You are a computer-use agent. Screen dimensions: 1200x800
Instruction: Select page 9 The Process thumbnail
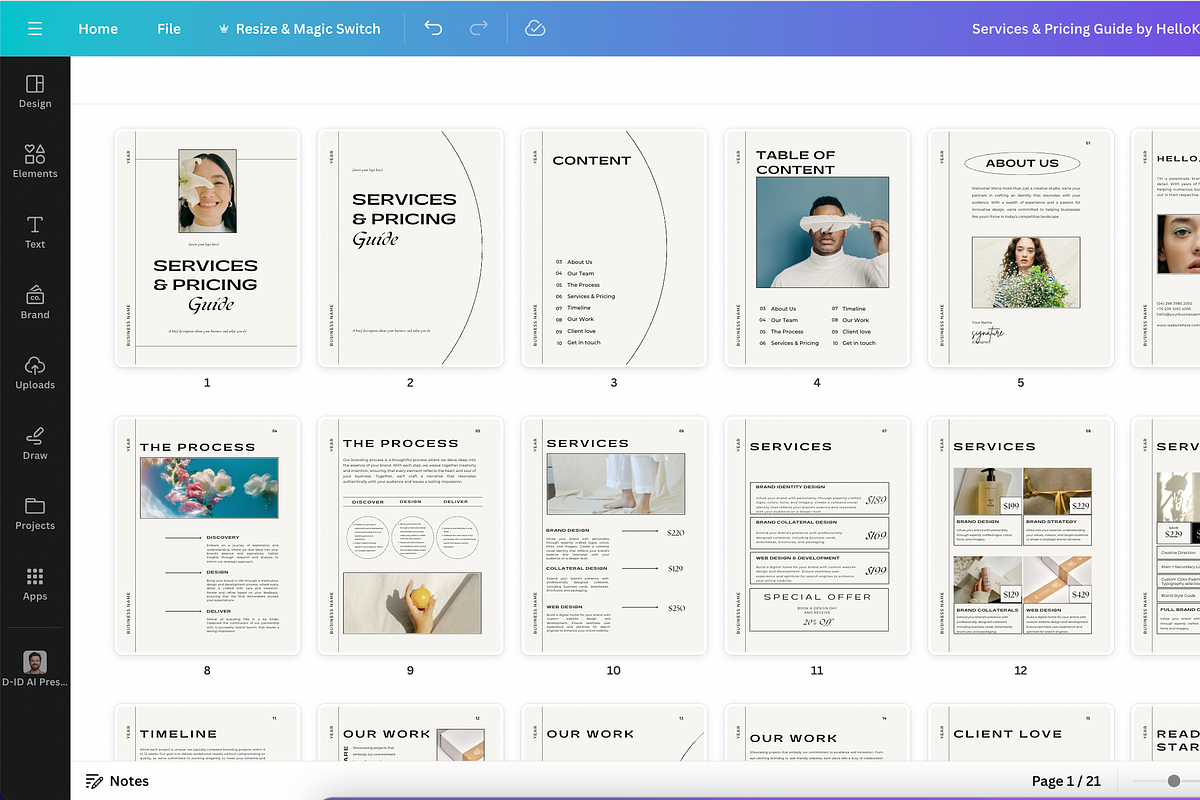pos(410,536)
